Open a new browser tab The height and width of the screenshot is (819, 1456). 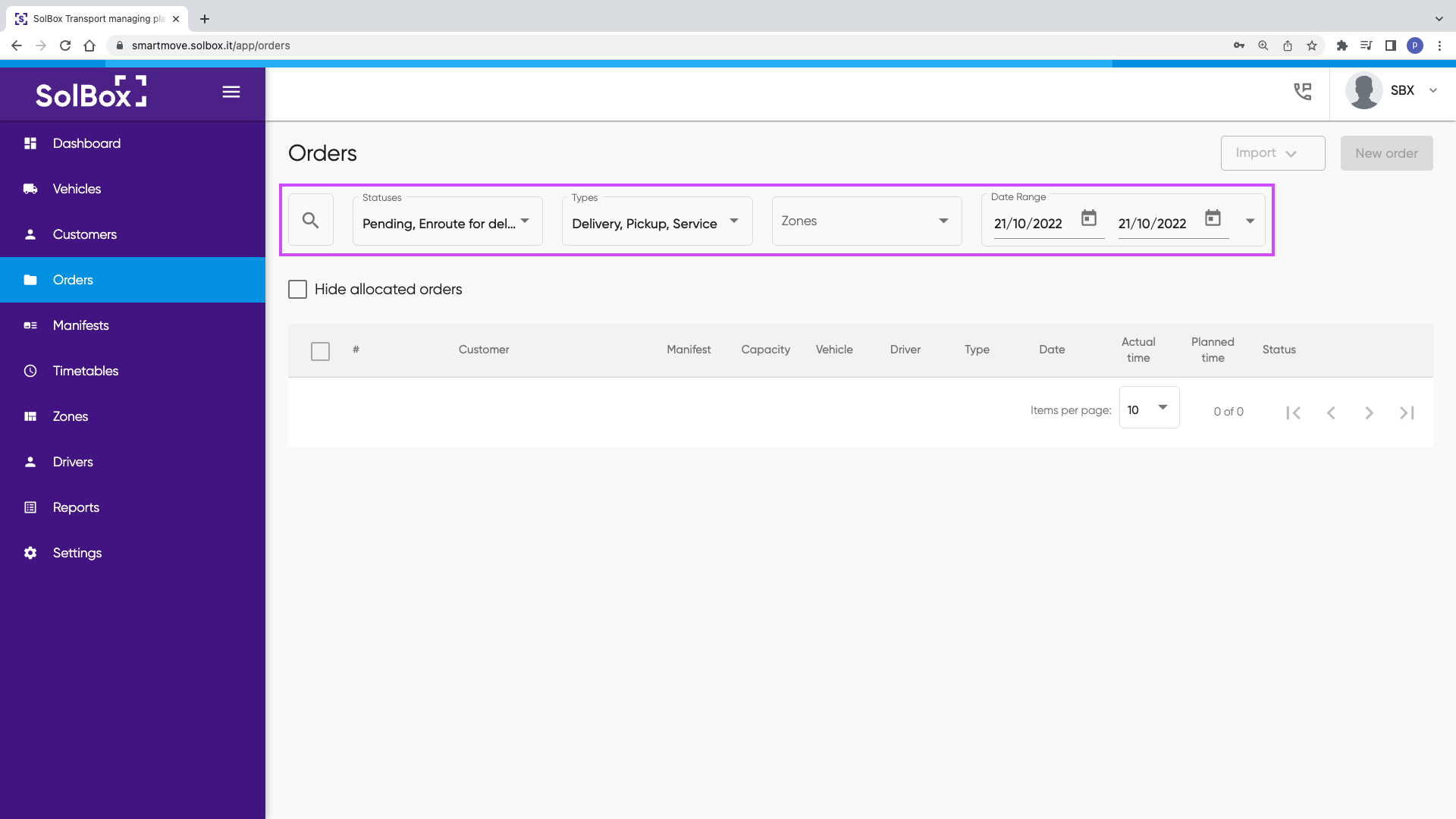(205, 19)
